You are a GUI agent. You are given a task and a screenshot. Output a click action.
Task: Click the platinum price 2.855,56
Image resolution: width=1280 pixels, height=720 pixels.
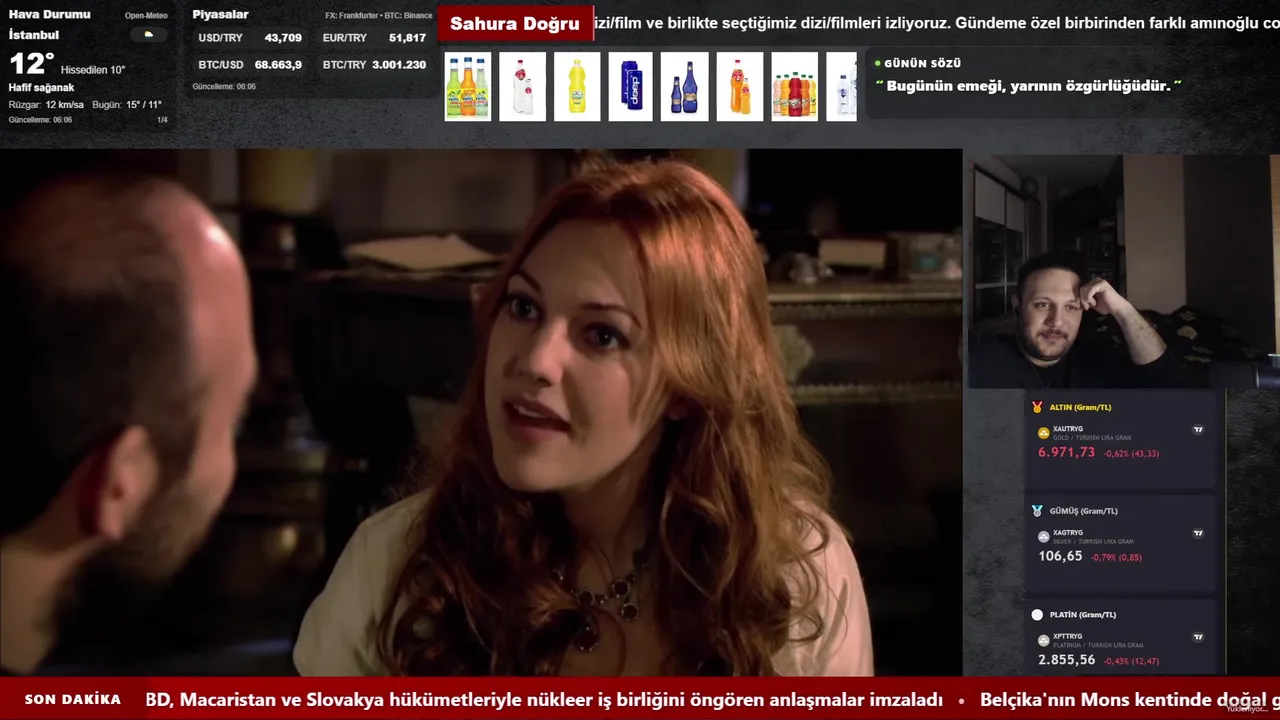pyautogui.click(x=1066, y=660)
